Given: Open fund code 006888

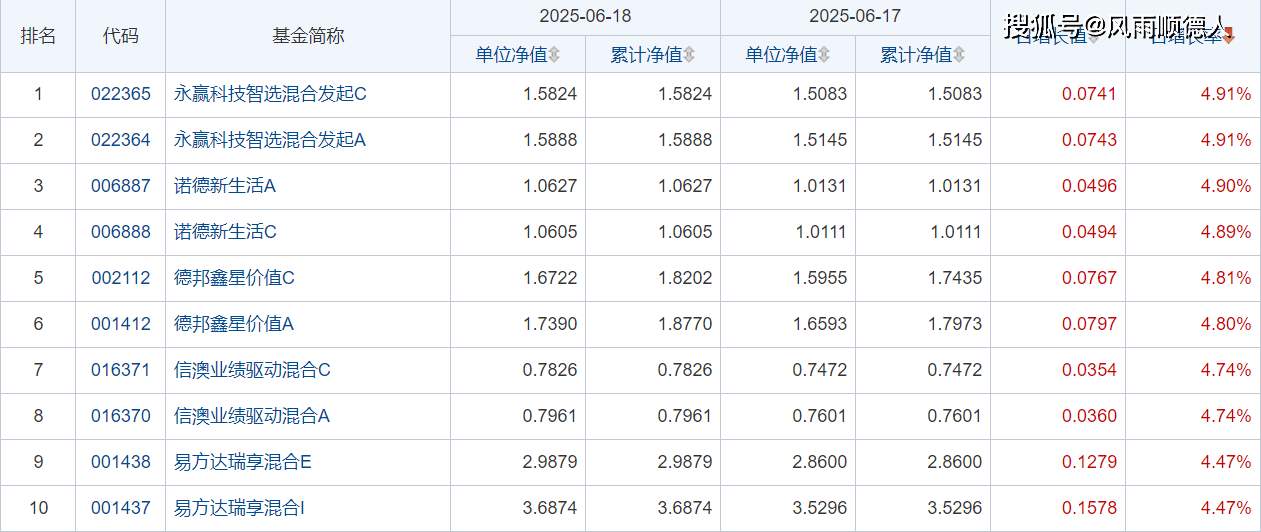Looking at the screenshot, I should [x=121, y=232].
